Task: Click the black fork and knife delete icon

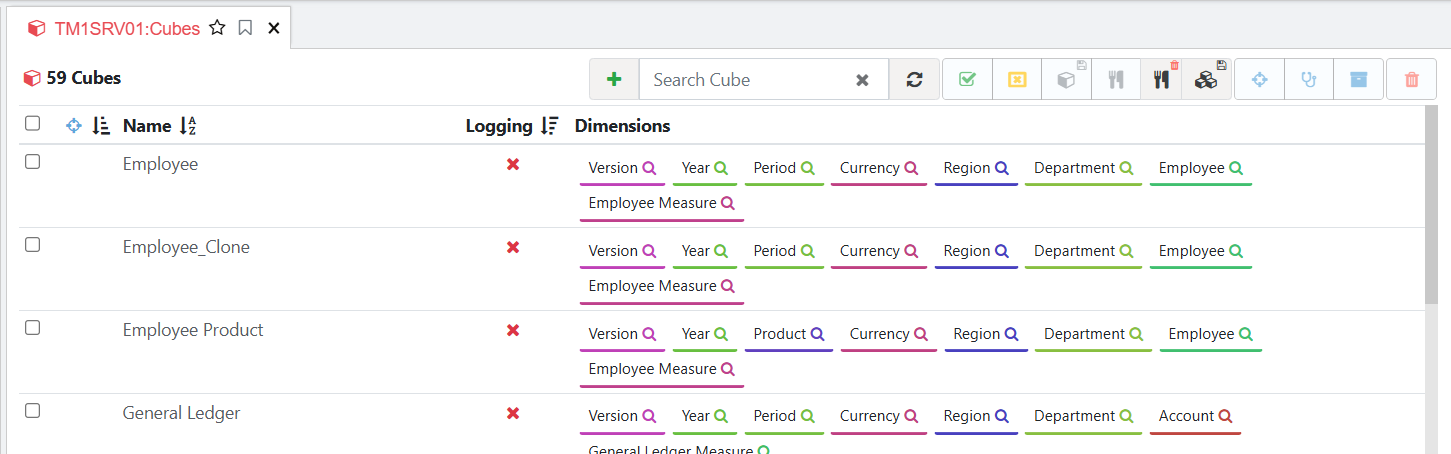Action: 1161,79
